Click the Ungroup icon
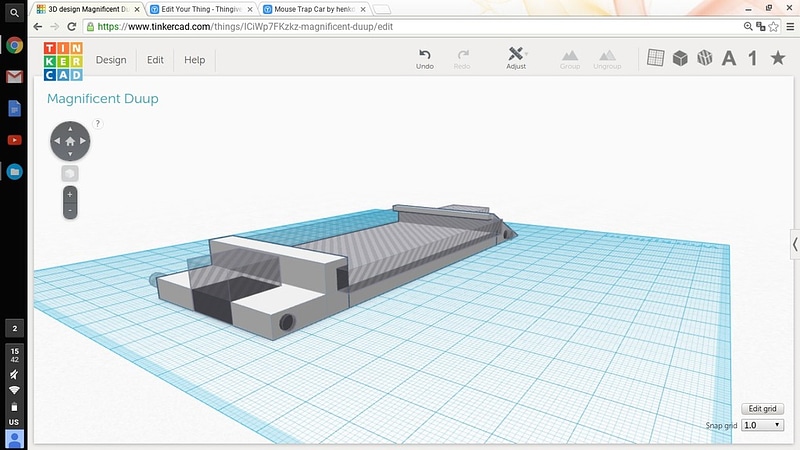The width and height of the screenshot is (800, 450). click(x=607, y=59)
